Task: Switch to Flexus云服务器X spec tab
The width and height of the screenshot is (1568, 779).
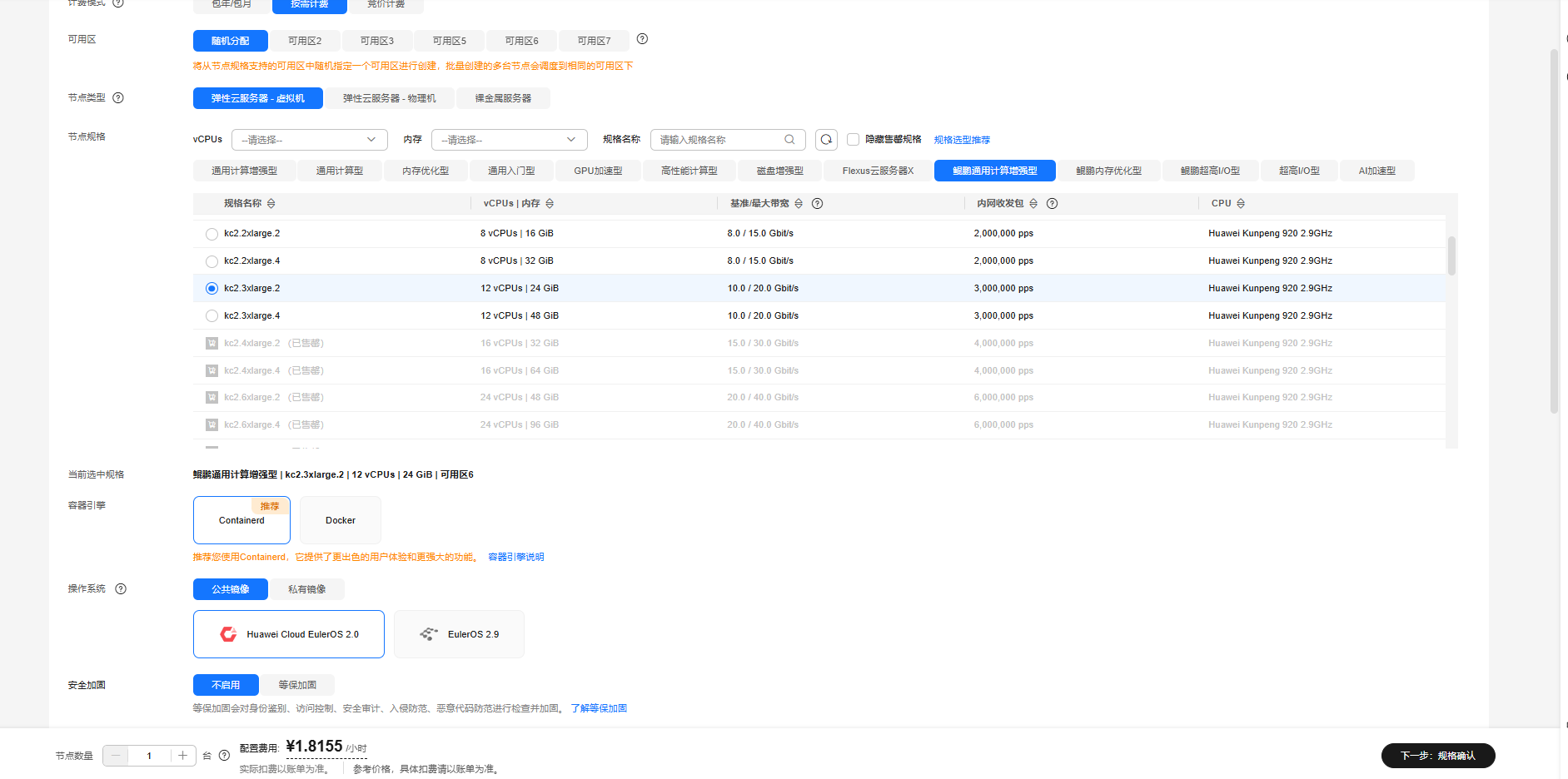Action: pyautogui.click(x=878, y=171)
